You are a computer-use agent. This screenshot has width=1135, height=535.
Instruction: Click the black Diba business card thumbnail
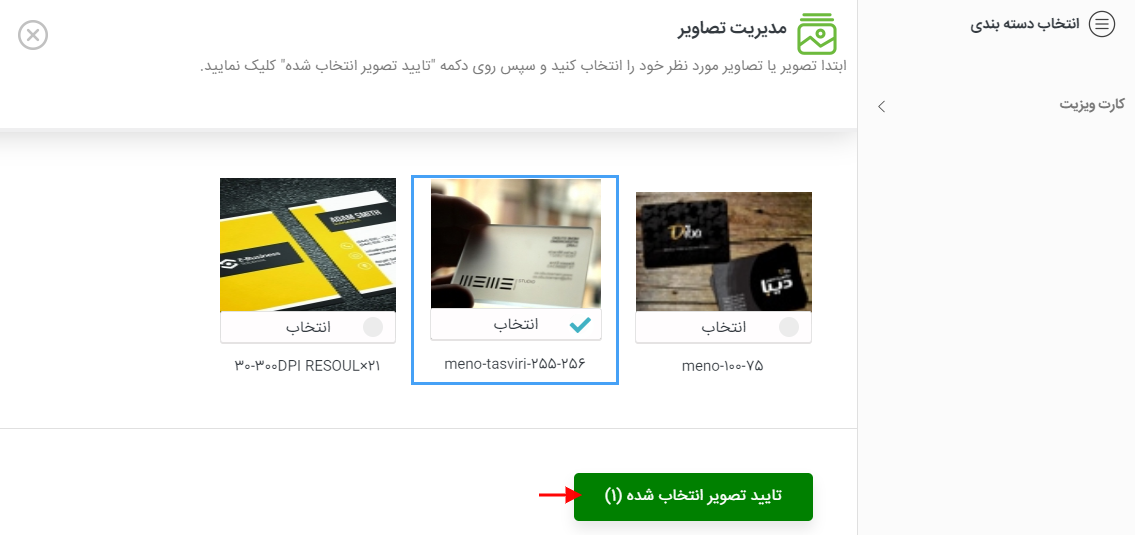pos(723,252)
